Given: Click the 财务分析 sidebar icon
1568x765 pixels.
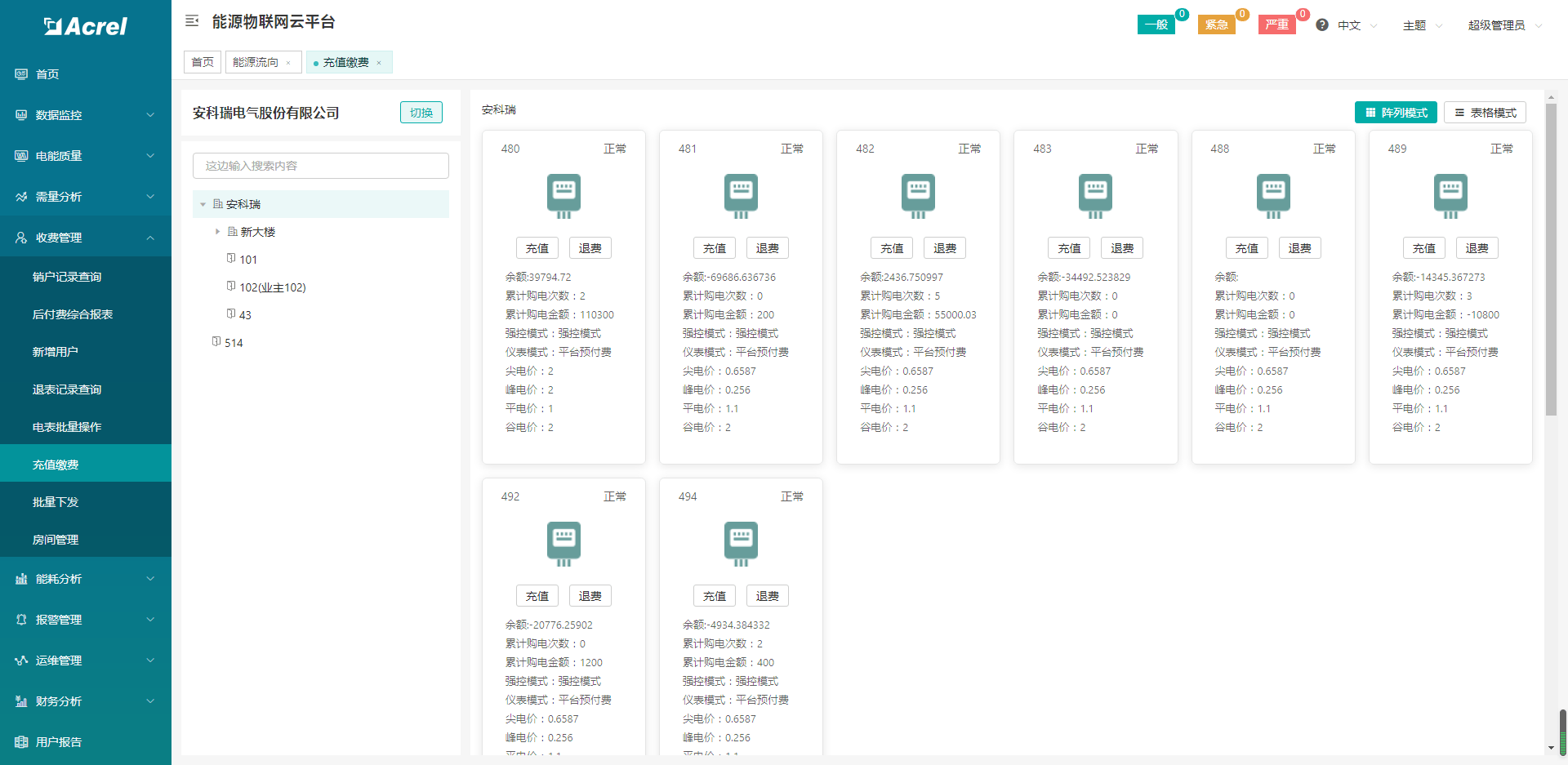Looking at the screenshot, I should pyautogui.click(x=21, y=701).
